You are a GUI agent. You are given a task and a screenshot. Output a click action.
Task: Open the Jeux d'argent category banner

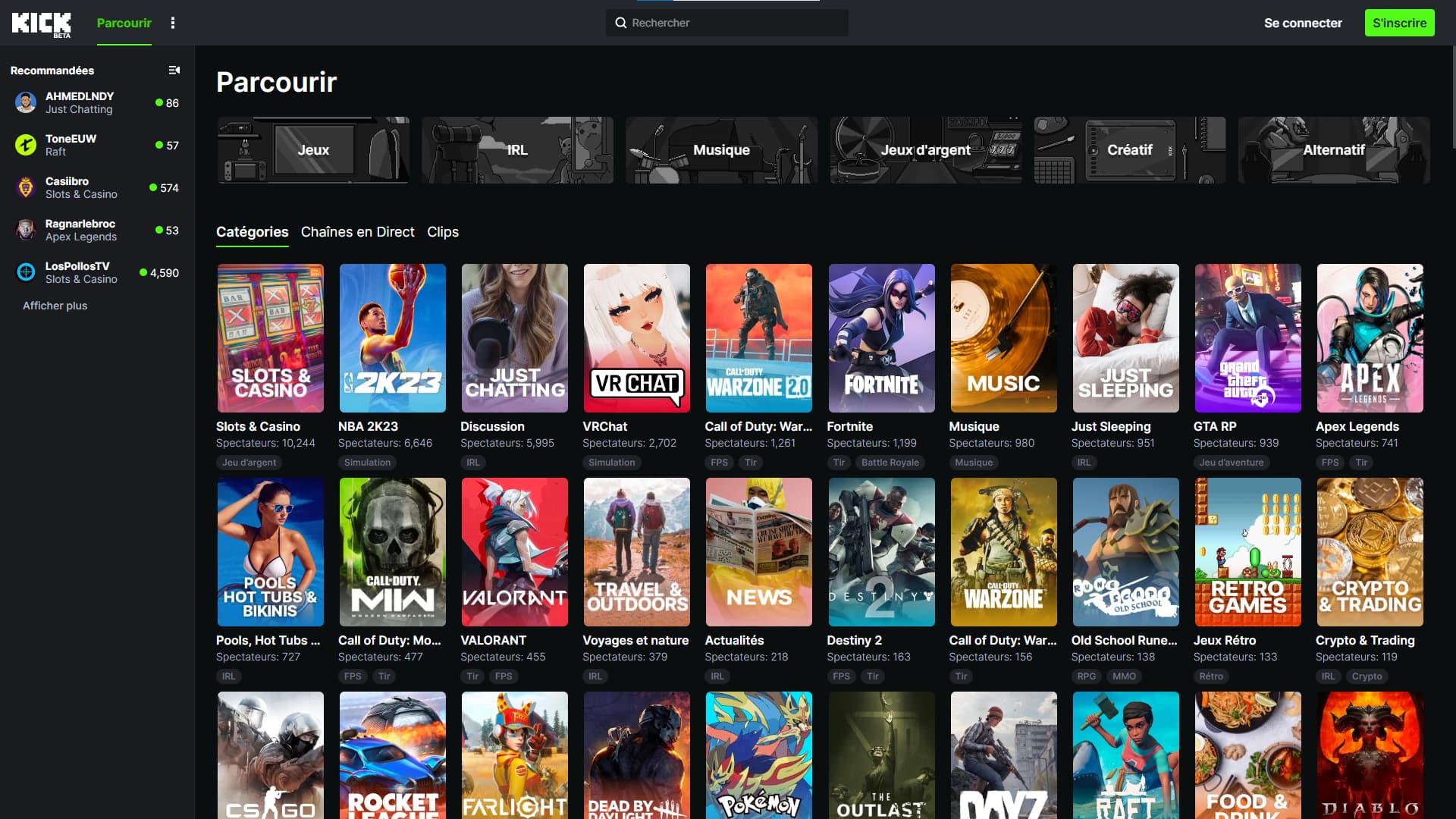point(925,150)
